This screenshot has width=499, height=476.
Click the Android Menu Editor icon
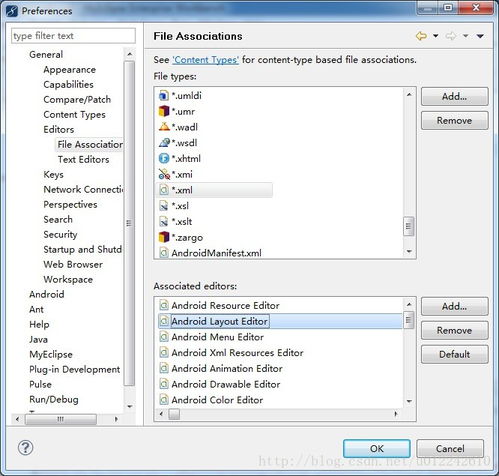[x=163, y=337]
